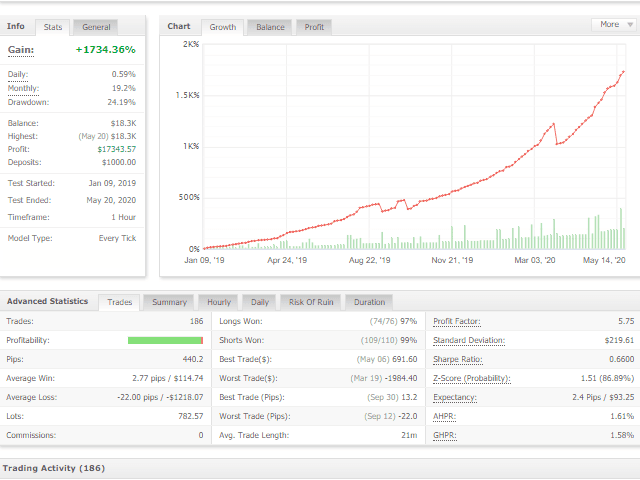Select the Growth chart tab
This screenshot has height=480, width=640.
[222, 27]
